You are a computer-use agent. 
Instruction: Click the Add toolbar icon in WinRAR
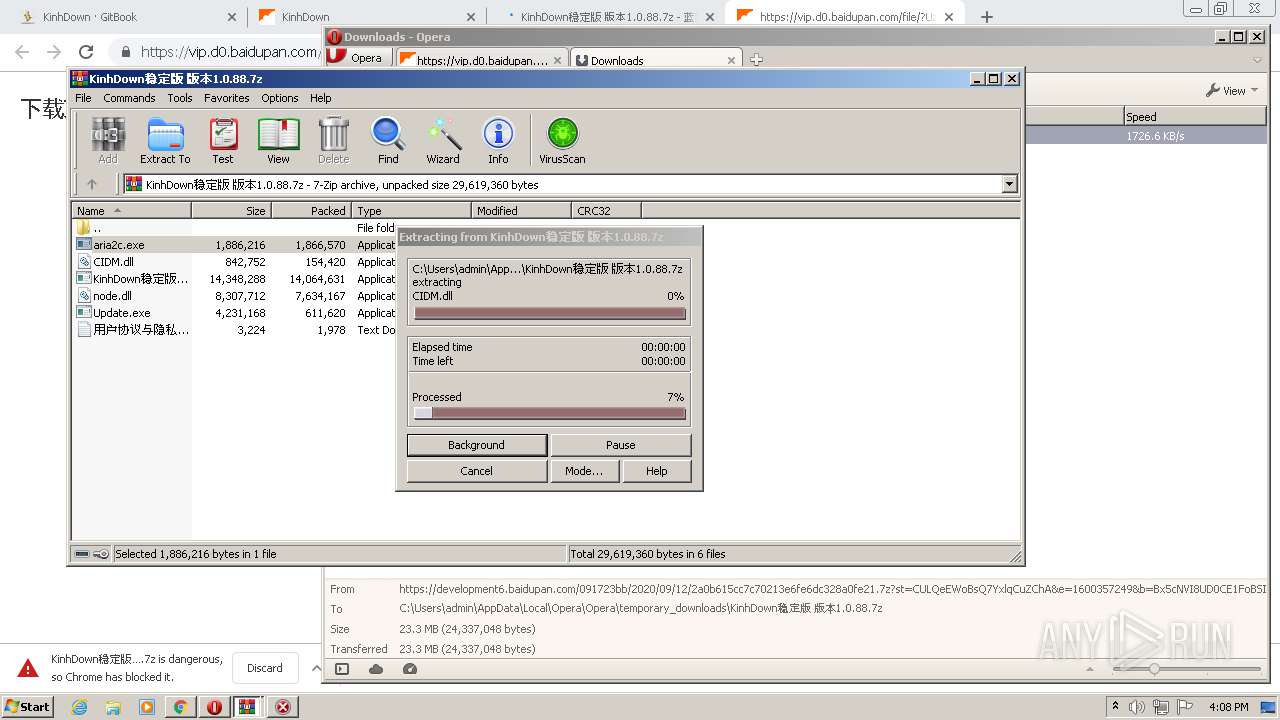108,140
